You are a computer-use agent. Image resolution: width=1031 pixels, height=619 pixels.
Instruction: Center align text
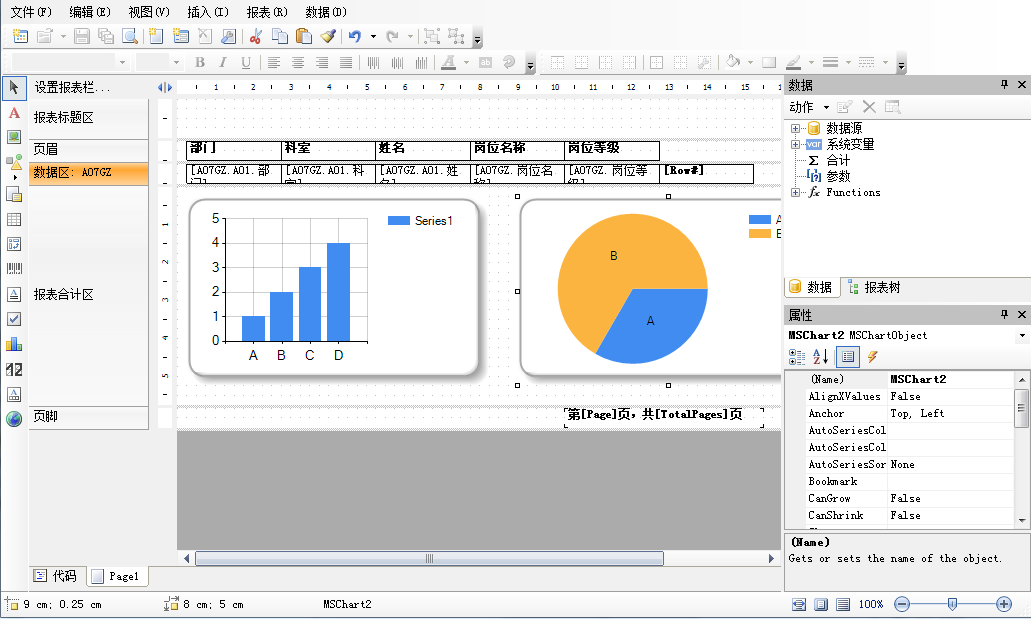click(298, 62)
